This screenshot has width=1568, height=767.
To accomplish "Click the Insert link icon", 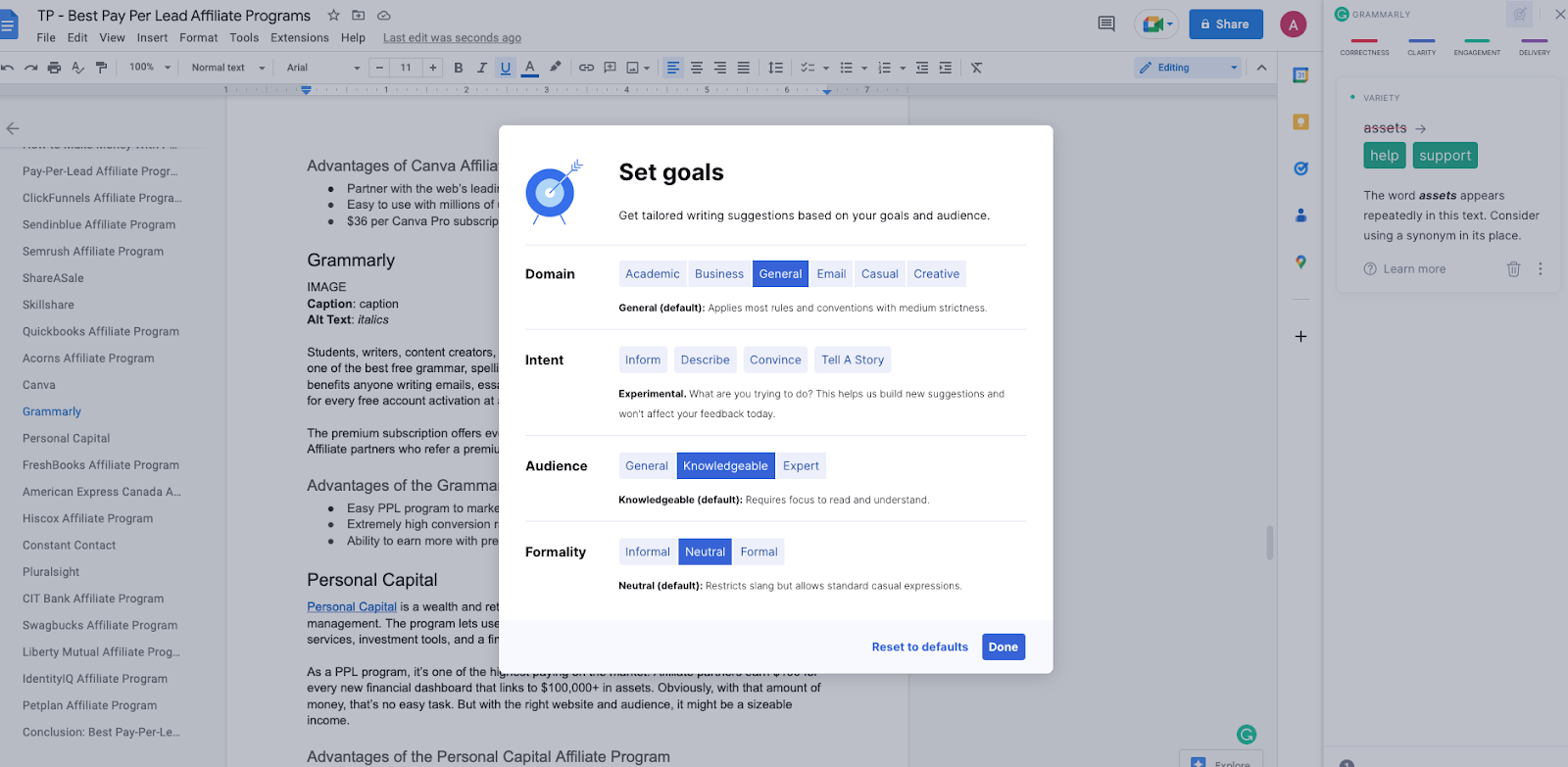I will click(x=586, y=68).
